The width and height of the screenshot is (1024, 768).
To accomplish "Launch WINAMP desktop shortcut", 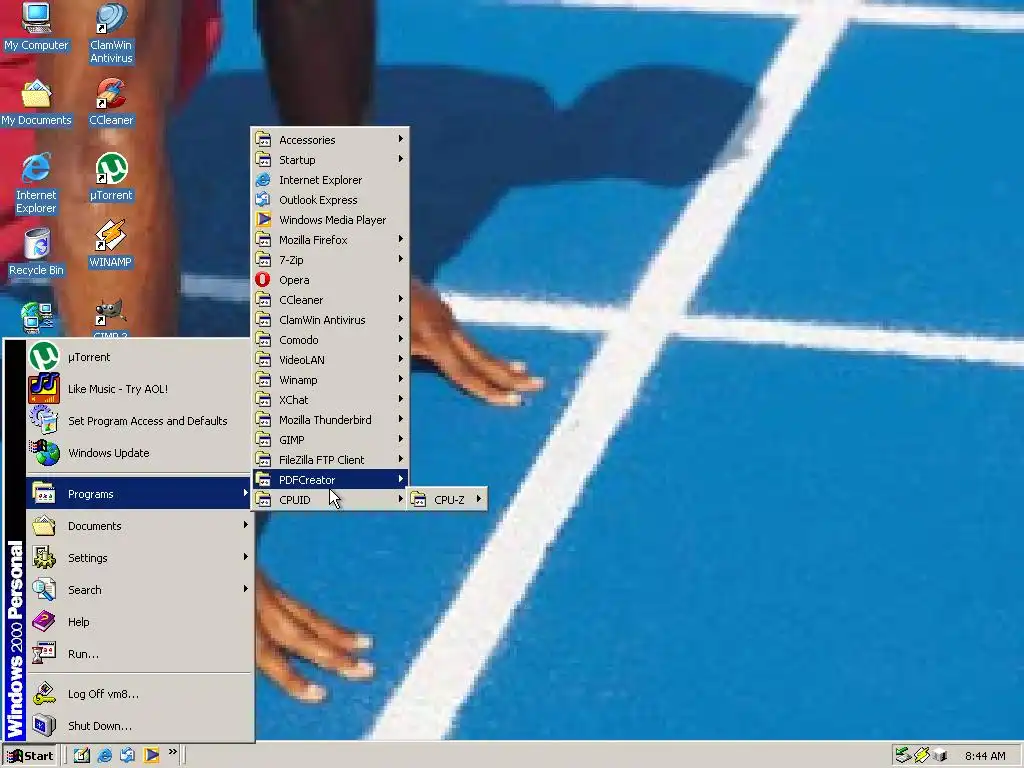I will tap(110, 244).
